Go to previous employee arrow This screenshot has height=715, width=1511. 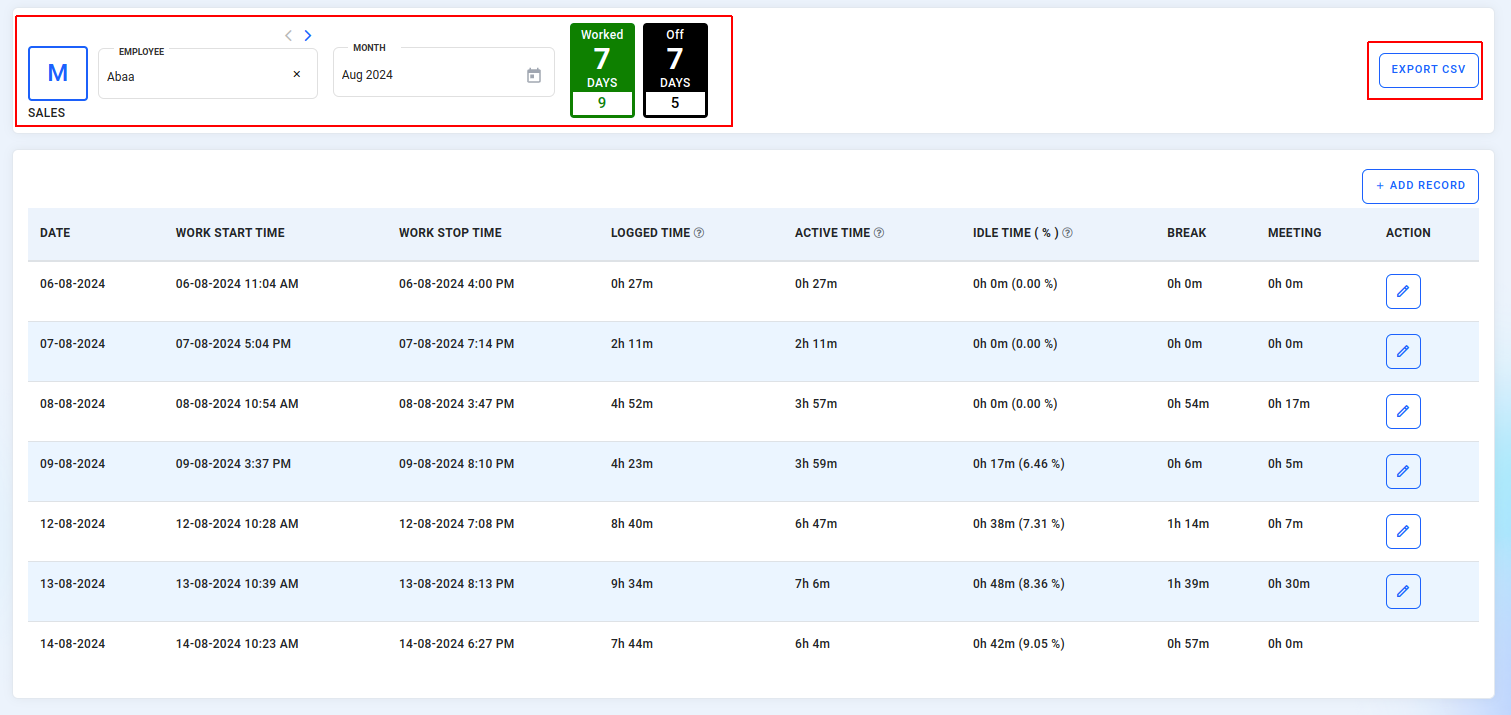tap(288, 35)
